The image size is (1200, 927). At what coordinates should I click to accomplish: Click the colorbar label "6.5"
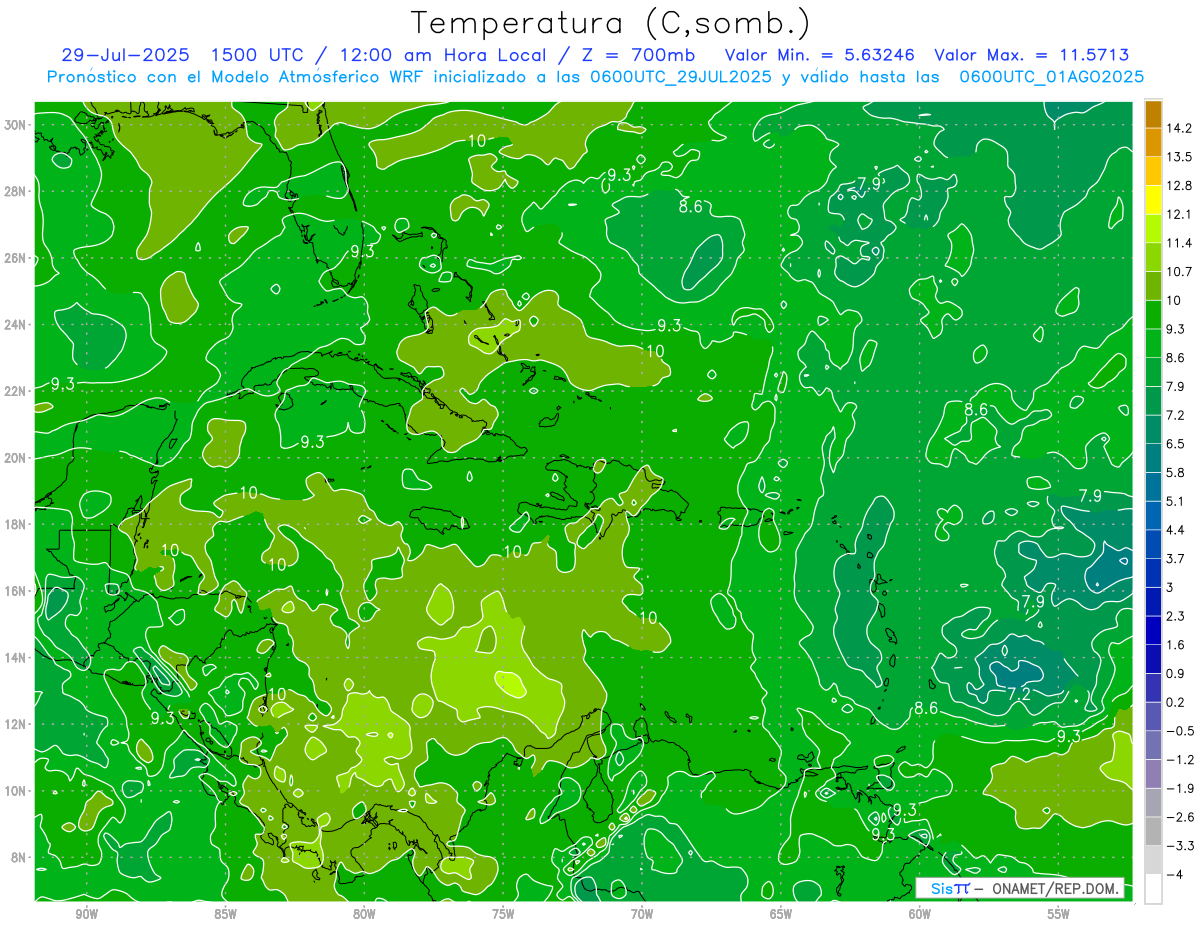[x=1174, y=443]
